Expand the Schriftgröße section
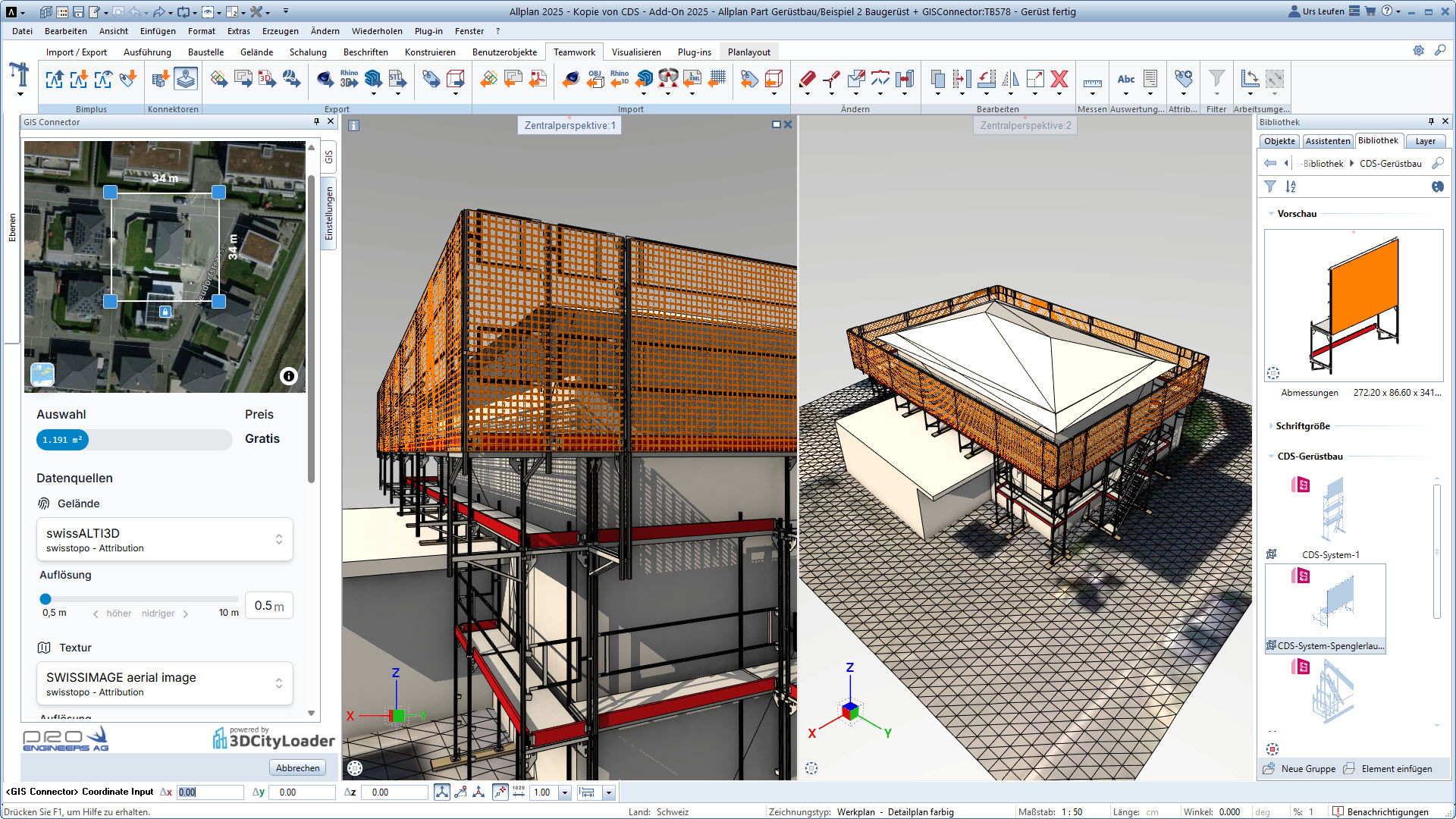 (1271, 426)
